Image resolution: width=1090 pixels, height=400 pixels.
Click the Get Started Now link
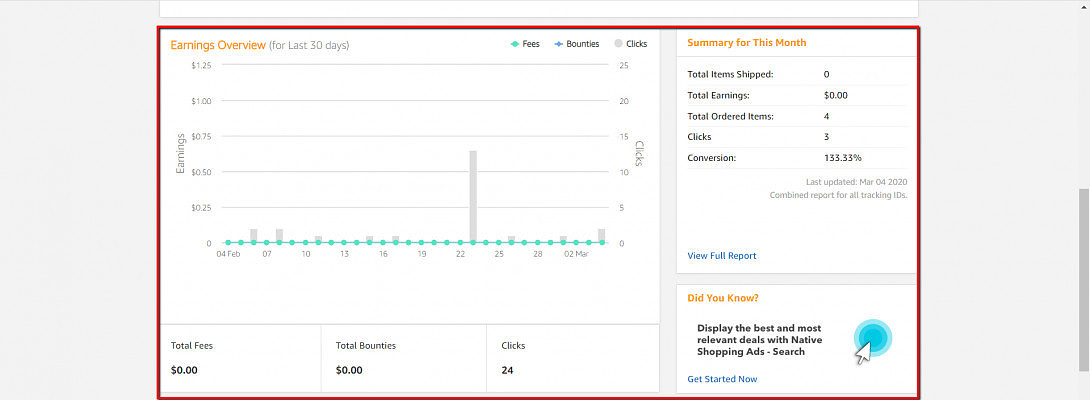722,379
